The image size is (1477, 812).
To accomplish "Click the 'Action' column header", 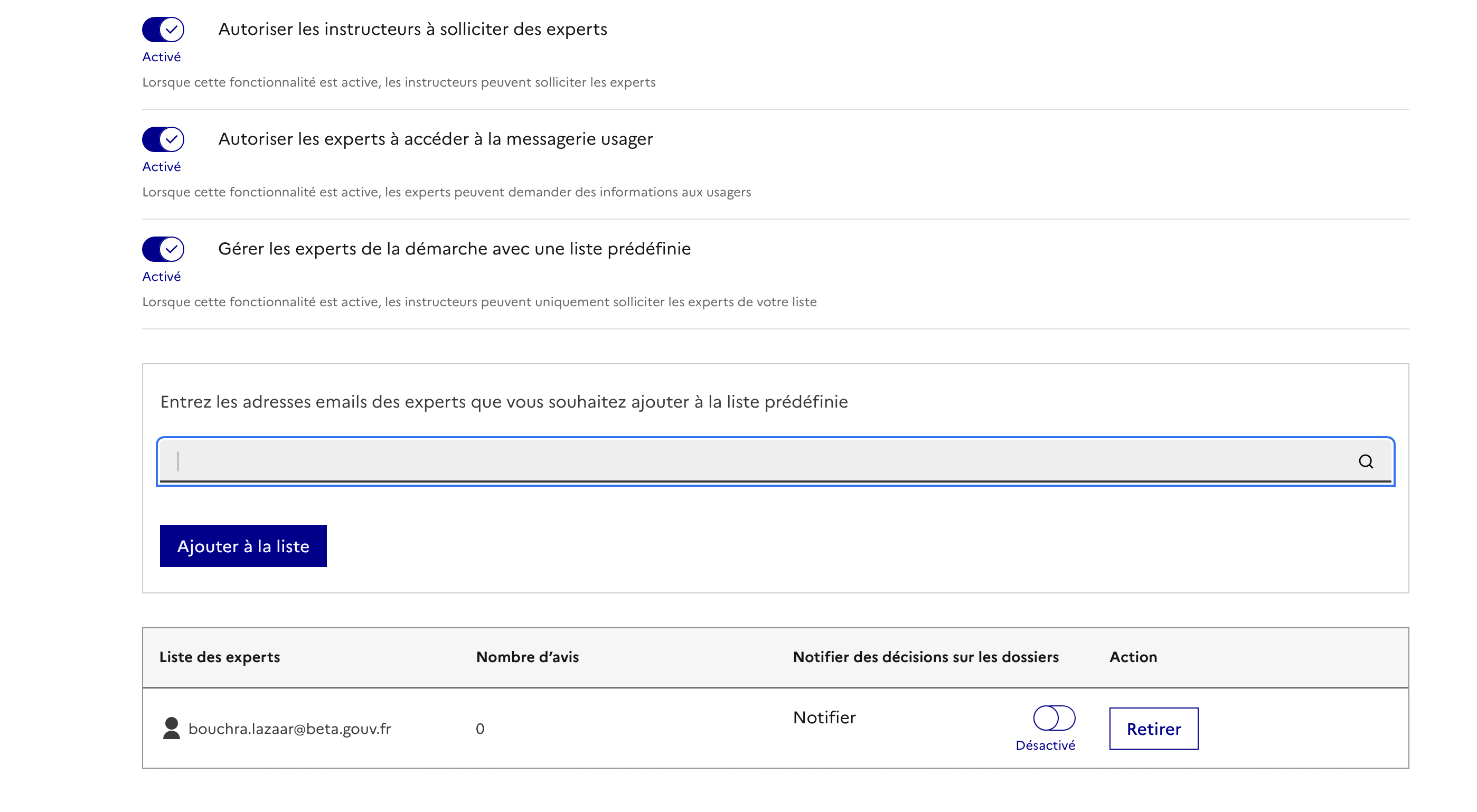I will click(x=1132, y=657).
